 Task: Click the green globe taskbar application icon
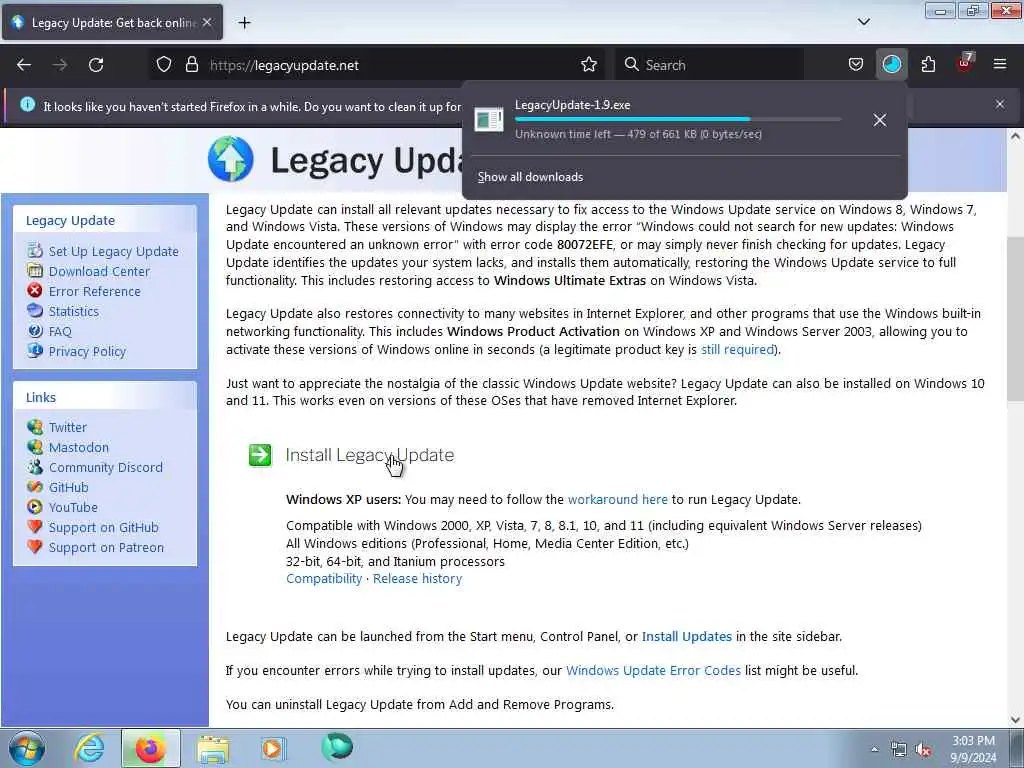[x=337, y=747]
